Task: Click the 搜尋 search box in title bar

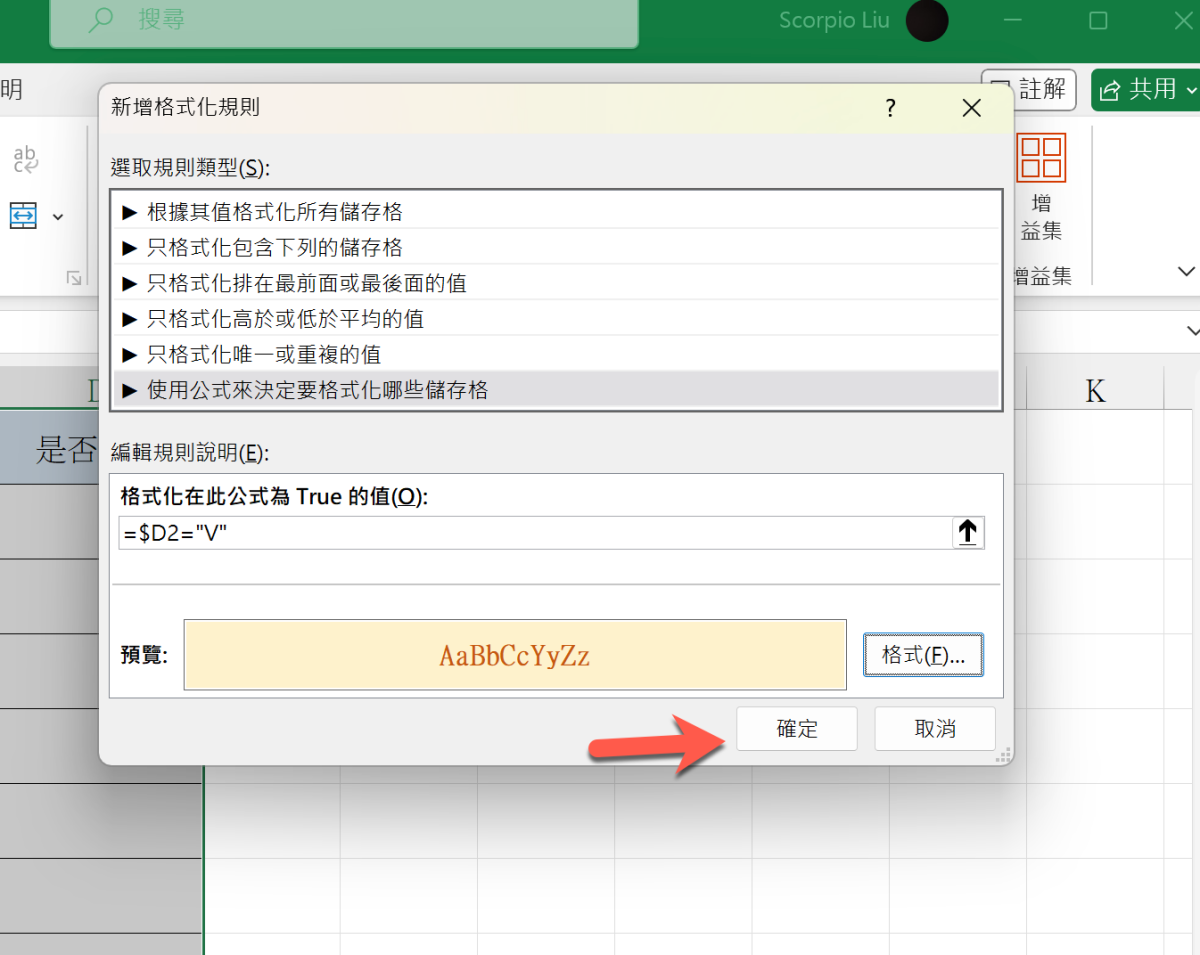Action: [x=344, y=20]
